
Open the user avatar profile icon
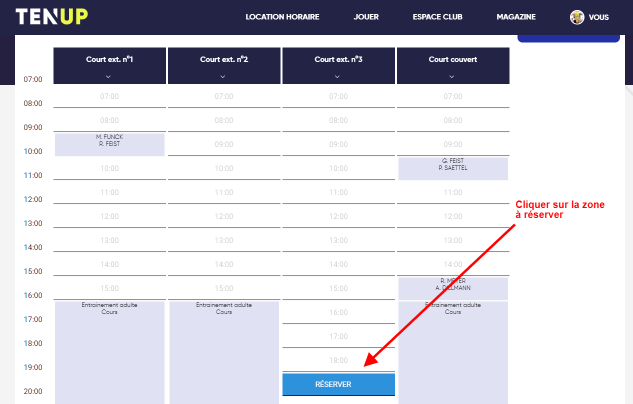click(x=577, y=17)
